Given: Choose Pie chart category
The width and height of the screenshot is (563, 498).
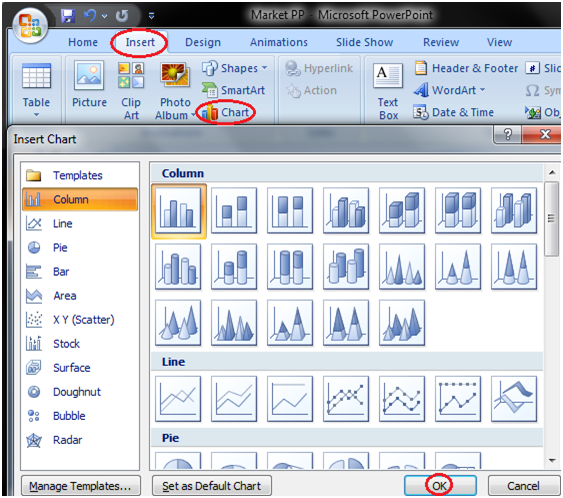Looking at the screenshot, I should tap(80, 247).
